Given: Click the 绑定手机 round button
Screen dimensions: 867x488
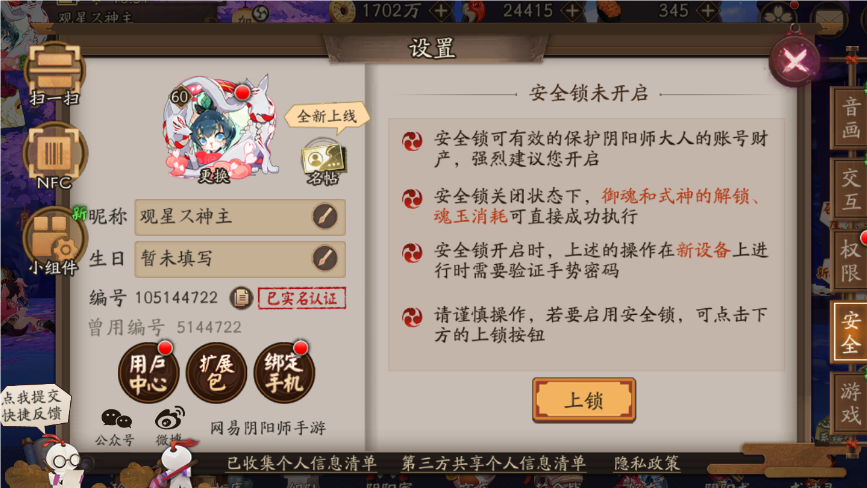Looking at the screenshot, I should coord(284,372).
